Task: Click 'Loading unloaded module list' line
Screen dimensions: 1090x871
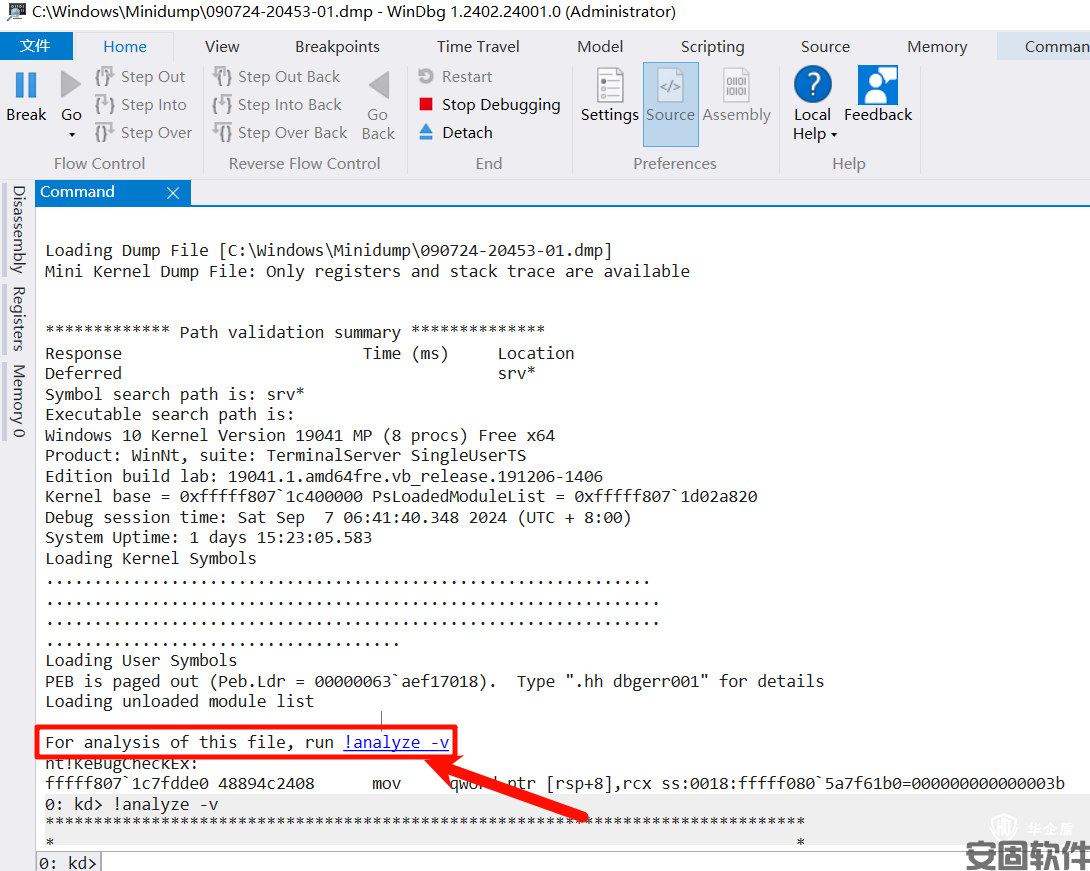Action: pos(179,701)
